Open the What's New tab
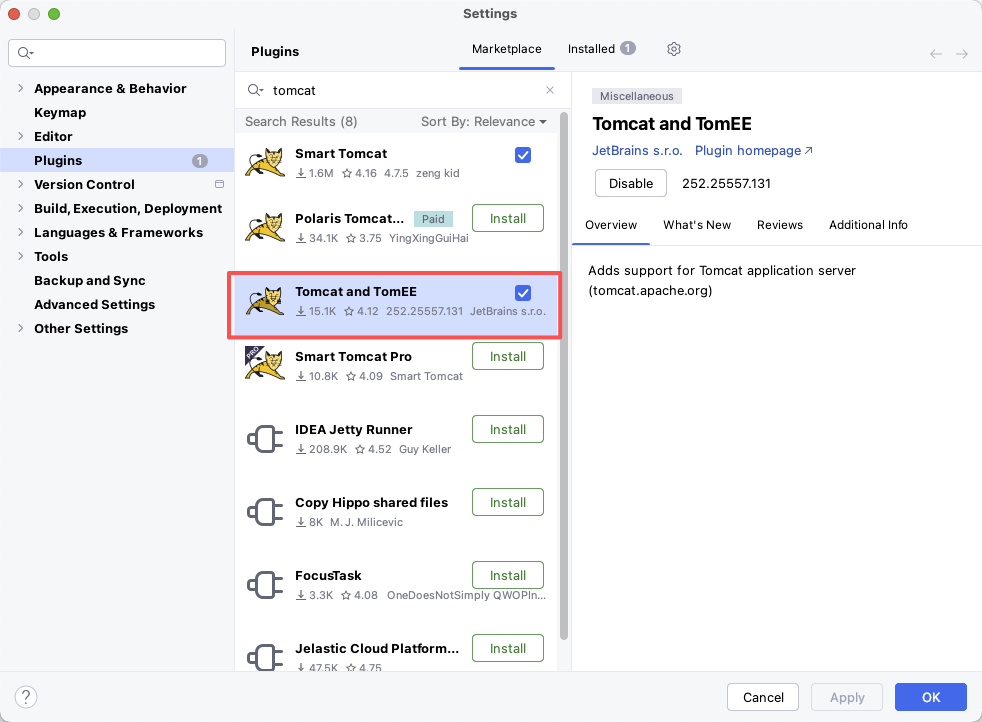Viewport: 982px width, 722px height. [x=697, y=225]
